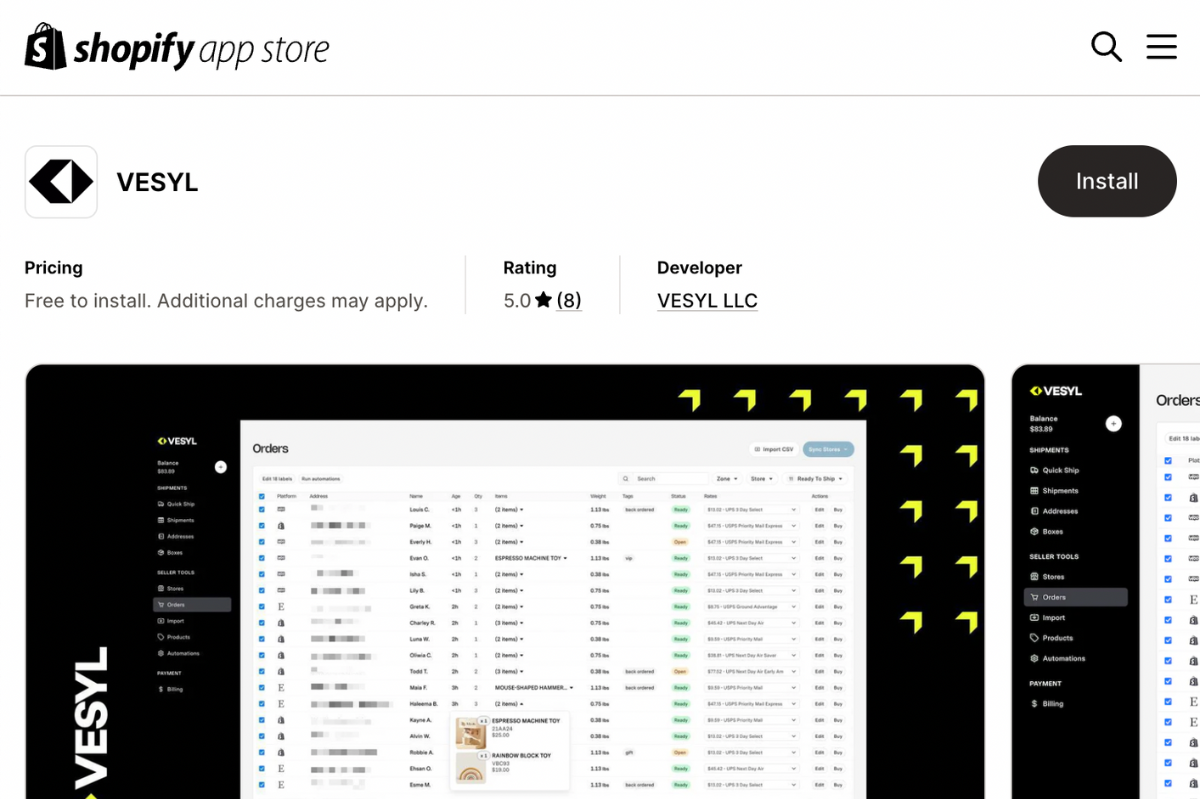The width and height of the screenshot is (1200, 799).
Task: Open the VESYL LLC developer link
Action: [707, 300]
